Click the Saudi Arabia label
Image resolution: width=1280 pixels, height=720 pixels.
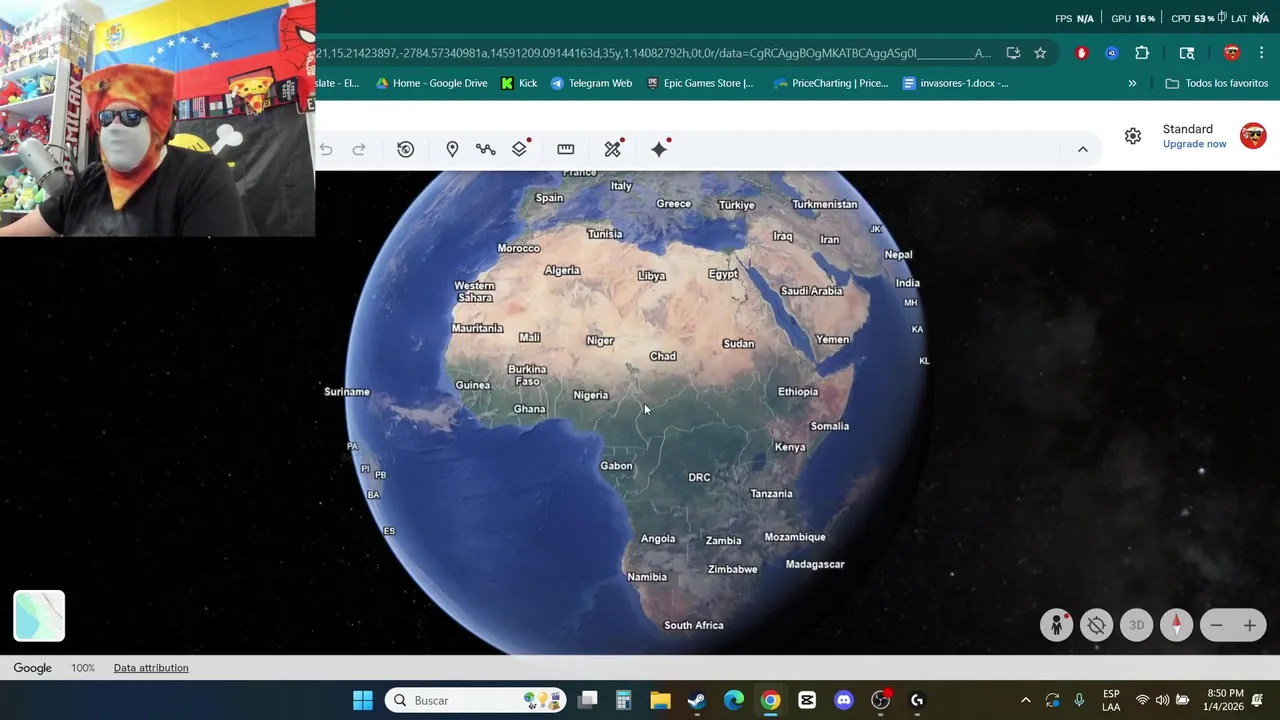[x=811, y=291]
